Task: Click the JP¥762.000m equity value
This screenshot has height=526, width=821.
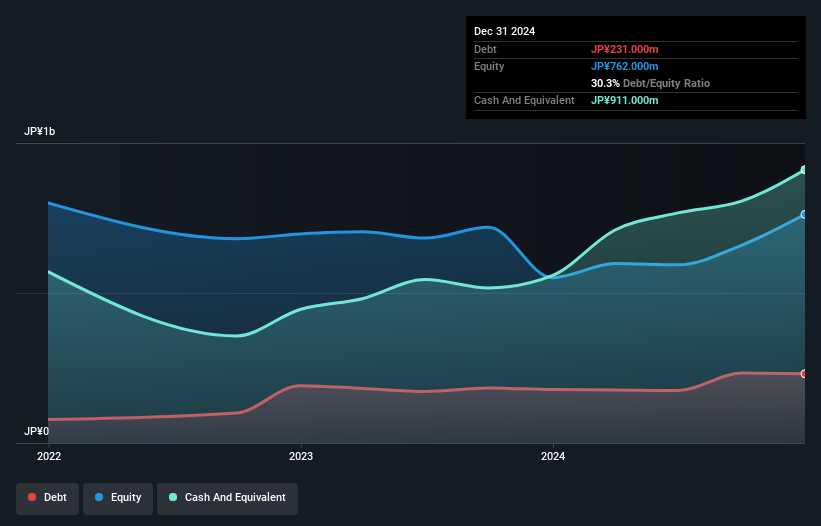Action: coord(625,66)
